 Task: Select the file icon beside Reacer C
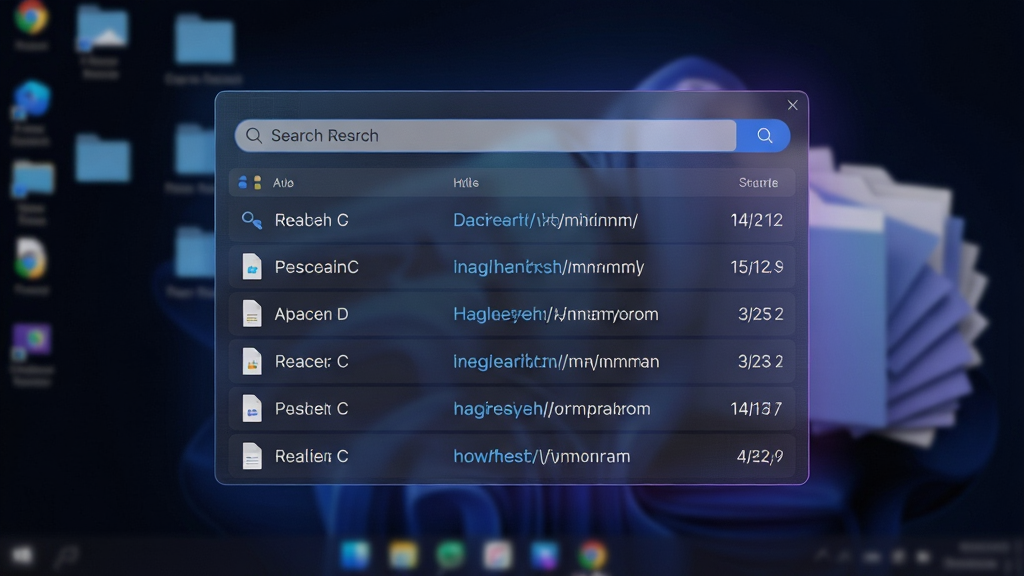click(251, 361)
